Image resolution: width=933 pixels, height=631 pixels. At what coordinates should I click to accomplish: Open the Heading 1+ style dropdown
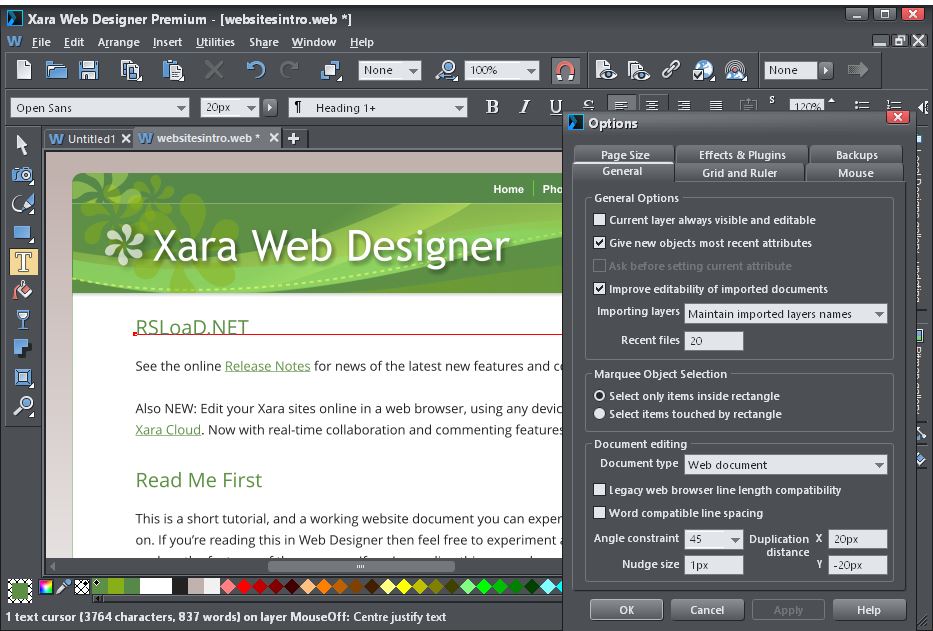click(378, 108)
